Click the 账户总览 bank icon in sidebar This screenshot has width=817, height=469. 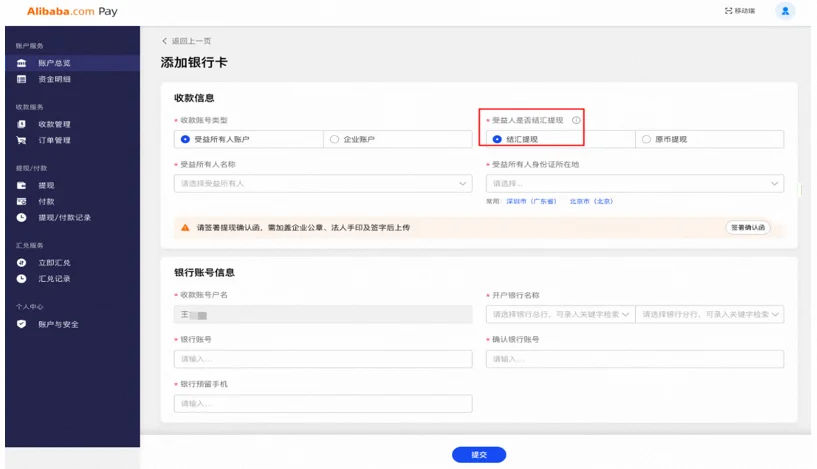click(21, 63)
